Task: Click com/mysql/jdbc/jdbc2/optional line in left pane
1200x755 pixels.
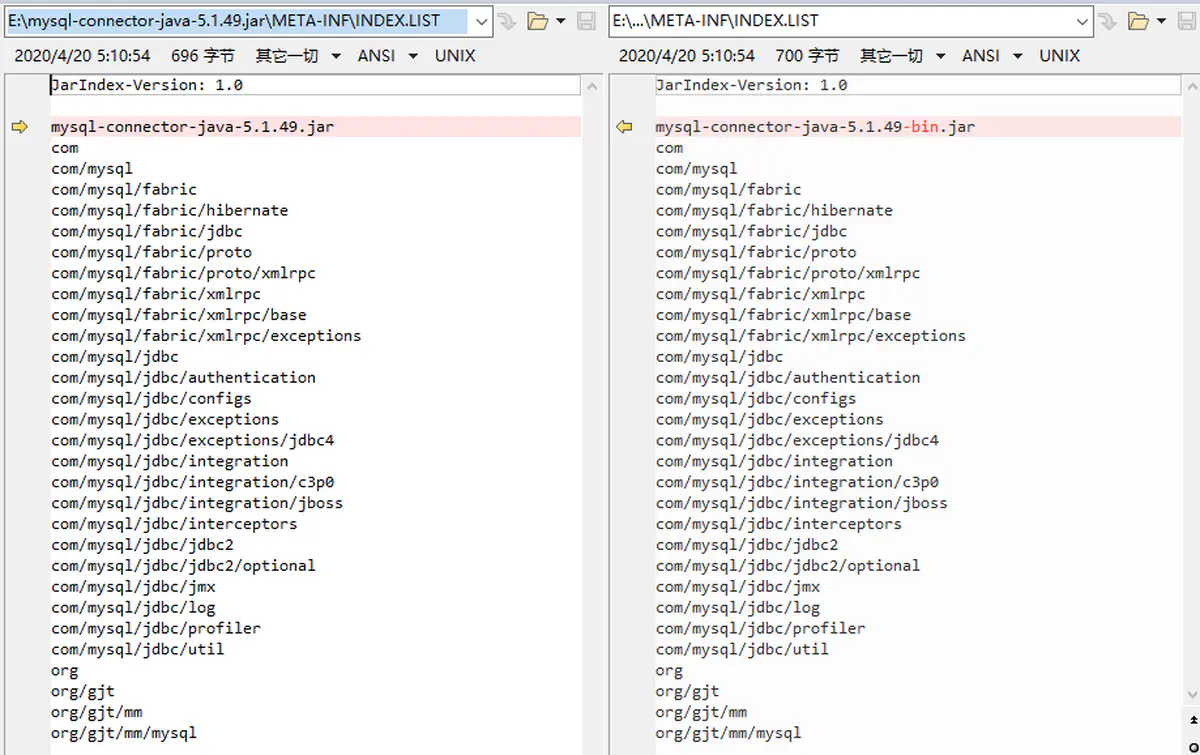Action: tap(183, 565)
